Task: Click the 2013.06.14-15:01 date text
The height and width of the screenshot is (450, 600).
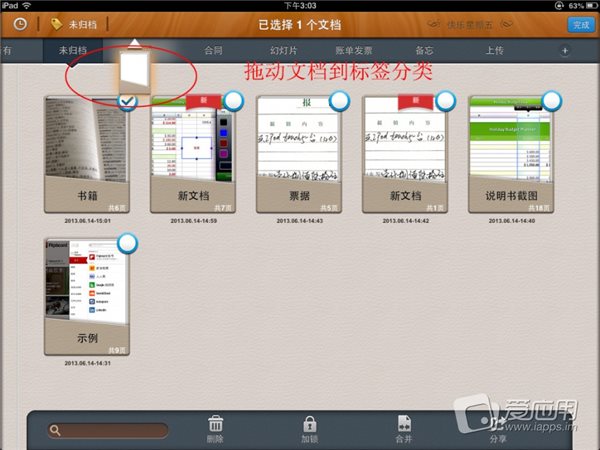Action: pyautogui.click(x=88, y=221)
